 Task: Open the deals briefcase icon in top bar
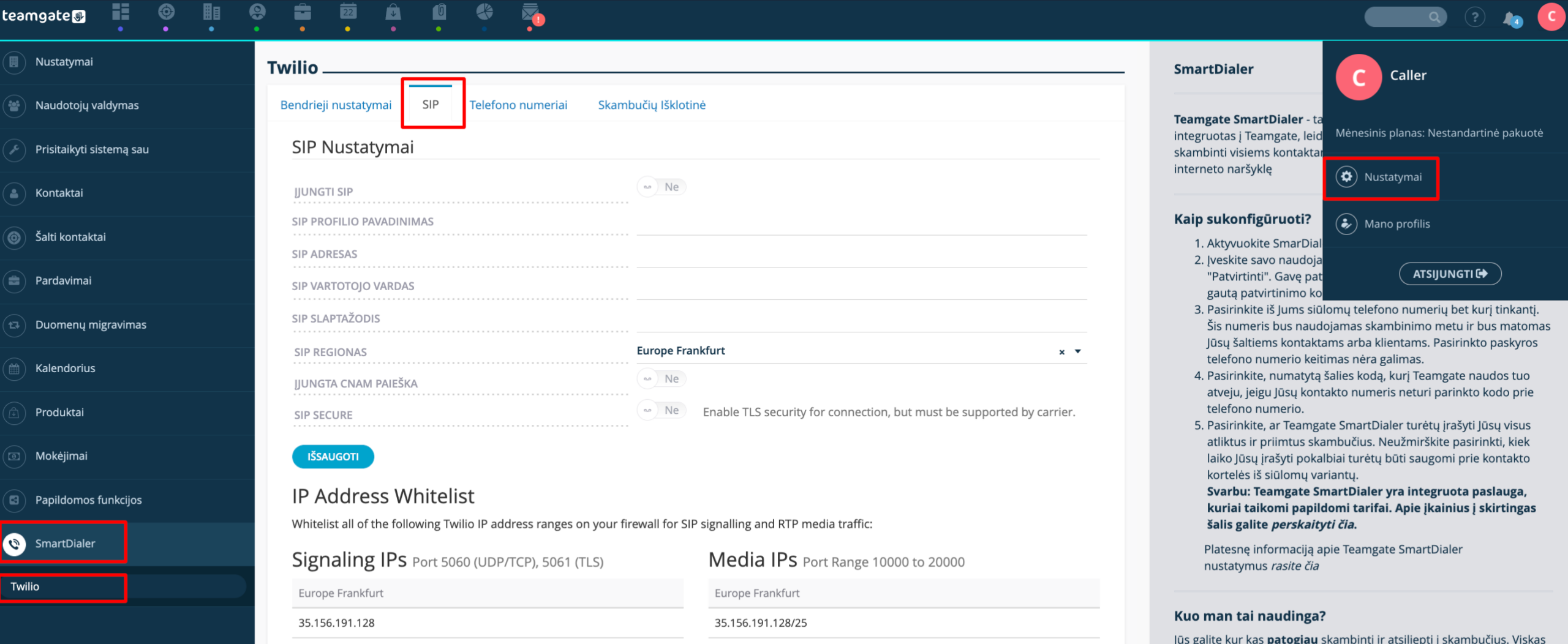click(x=303, y=12)
